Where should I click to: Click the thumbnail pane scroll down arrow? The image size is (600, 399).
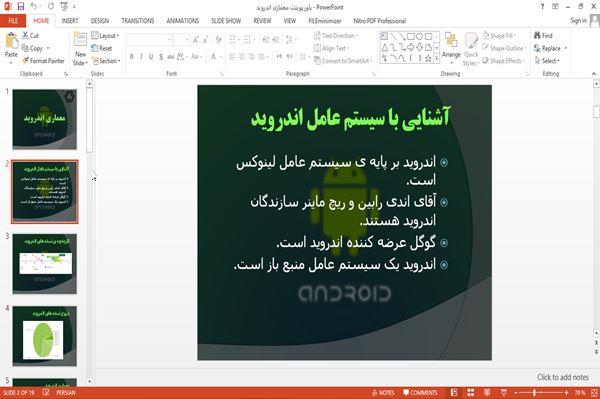click(90, 381)
